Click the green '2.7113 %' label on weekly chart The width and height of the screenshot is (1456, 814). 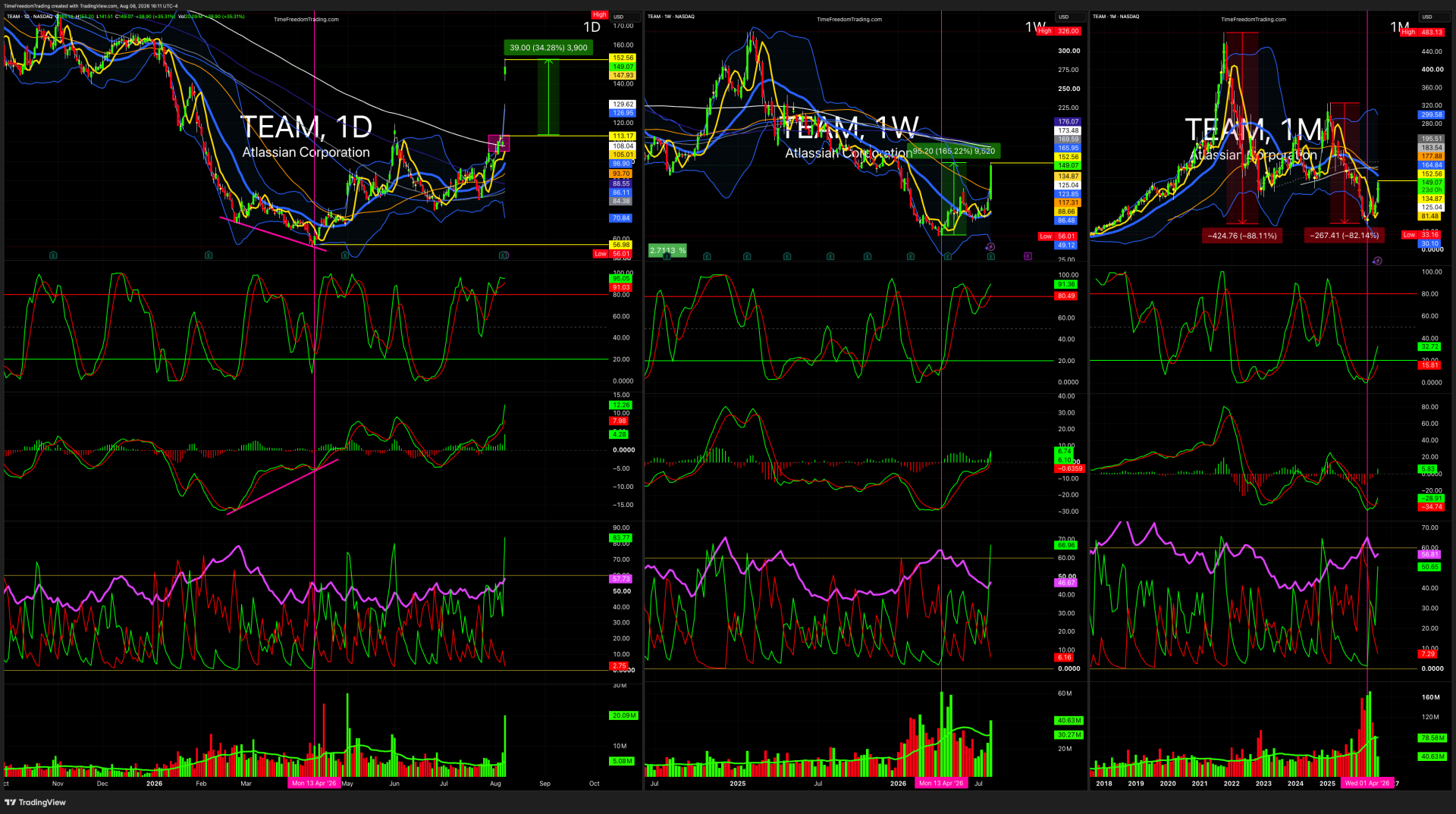(x=667, y=250)
